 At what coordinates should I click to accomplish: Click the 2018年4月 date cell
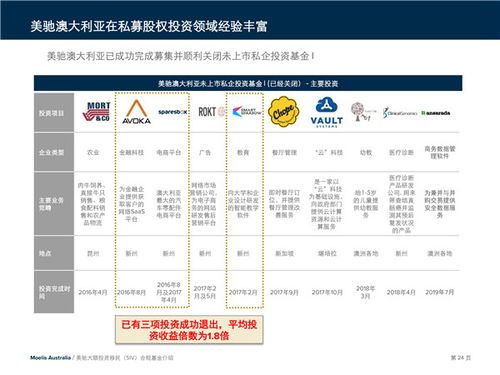[x=401, y=292]
